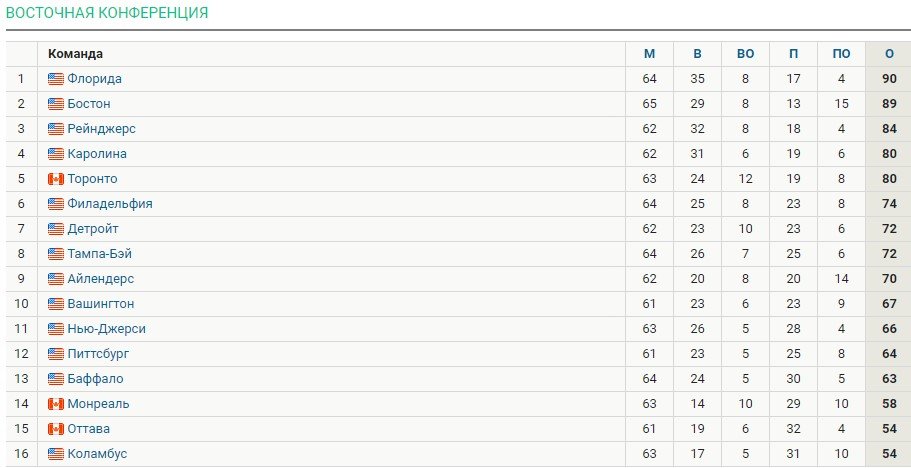Open the Филадельфия team page
The width and height of the screenshot is (911, 468).
(x=109, y=204)
